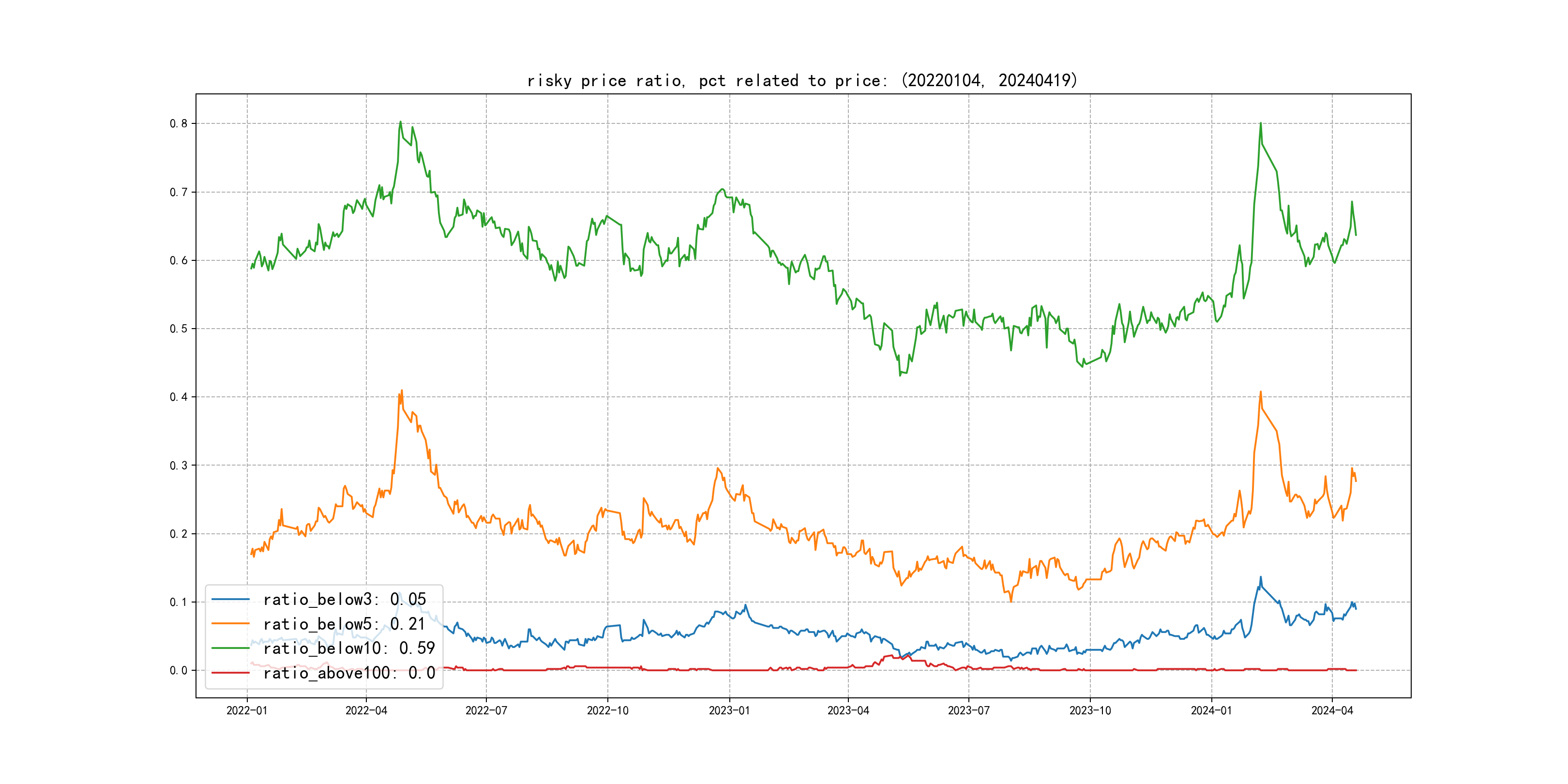Select the 'ratio_below5: 0.21' legend label
The width and height of the screenshot is (1568, 784).
tap(344, 624)
